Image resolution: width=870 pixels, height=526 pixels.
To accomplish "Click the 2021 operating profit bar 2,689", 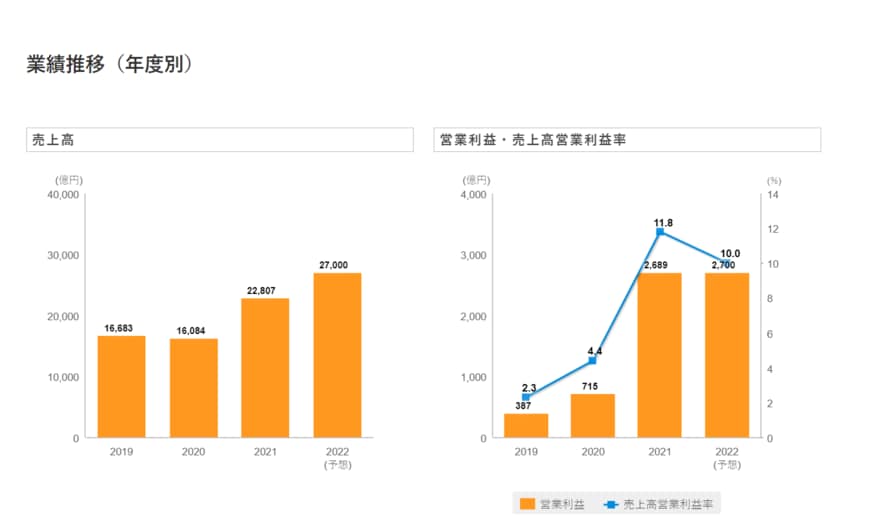I will [x=659, y=355].
